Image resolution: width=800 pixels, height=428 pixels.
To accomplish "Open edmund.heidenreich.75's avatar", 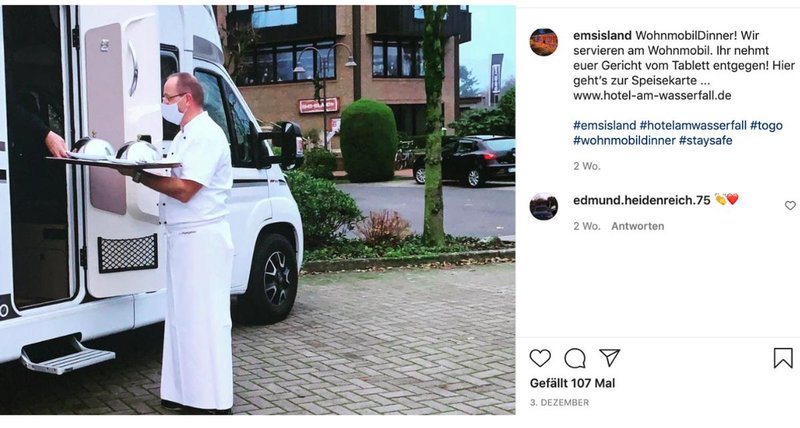I will click(x=543, y=206).
